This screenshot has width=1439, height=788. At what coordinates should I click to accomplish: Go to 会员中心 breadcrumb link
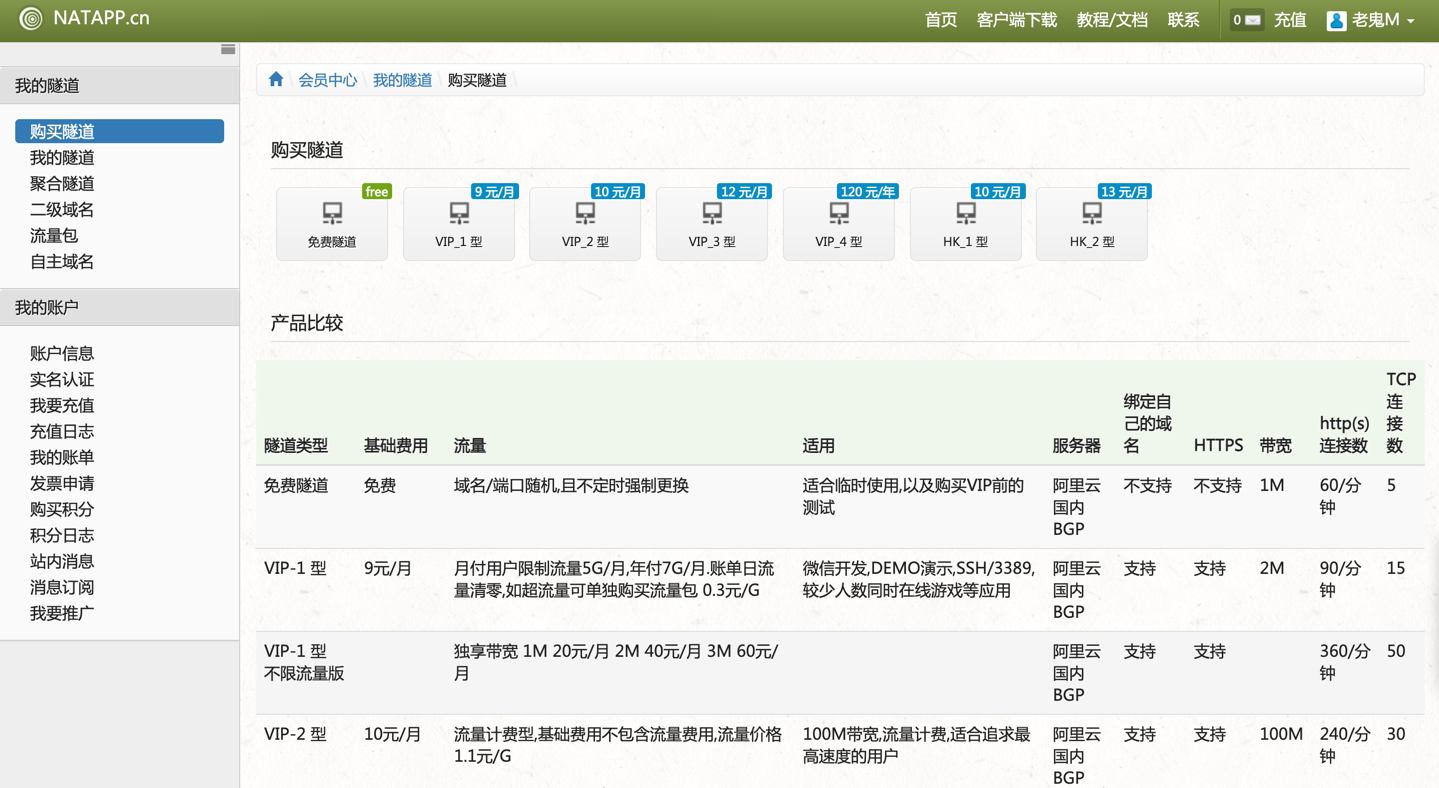327,80
